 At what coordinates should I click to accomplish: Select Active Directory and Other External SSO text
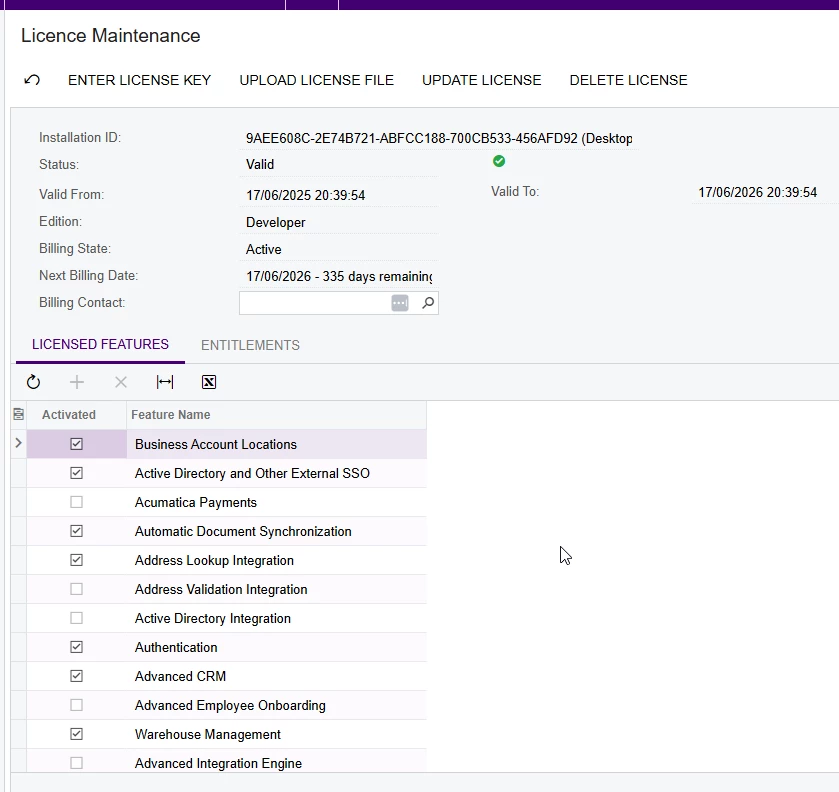[x=252, y=474]
